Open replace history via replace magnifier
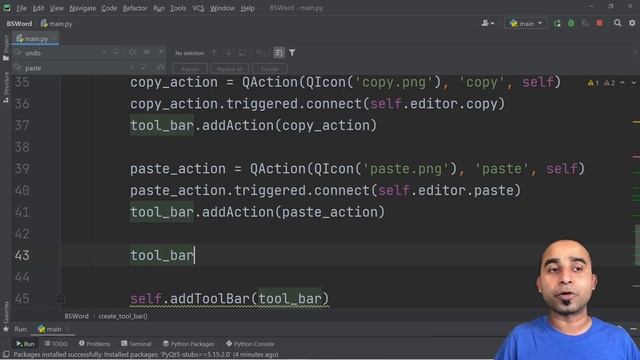The height and width of the screenshot is (360, 640). coord(18,68)
